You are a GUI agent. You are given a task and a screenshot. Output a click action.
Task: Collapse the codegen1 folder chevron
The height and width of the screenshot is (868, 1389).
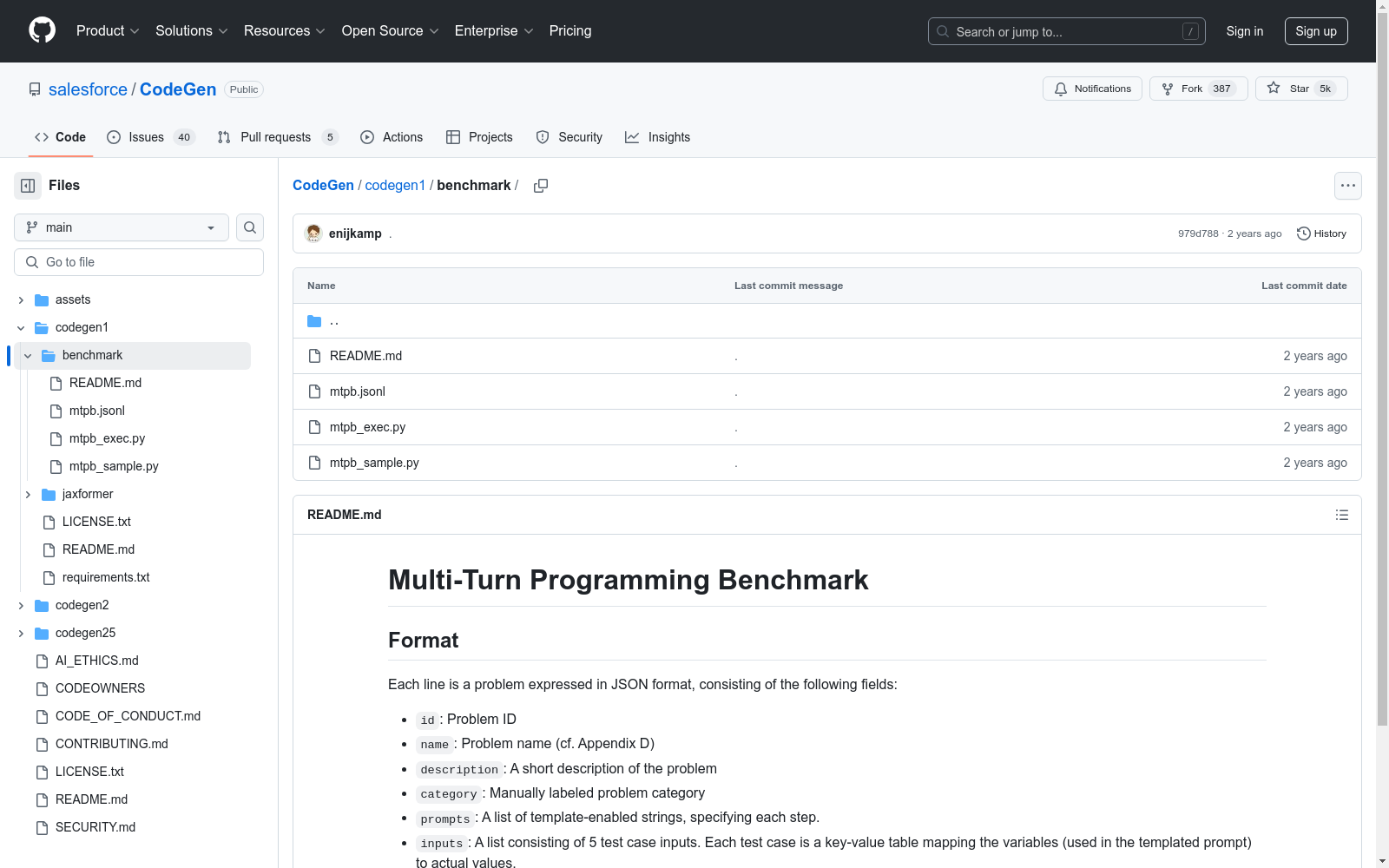point(21,328)
